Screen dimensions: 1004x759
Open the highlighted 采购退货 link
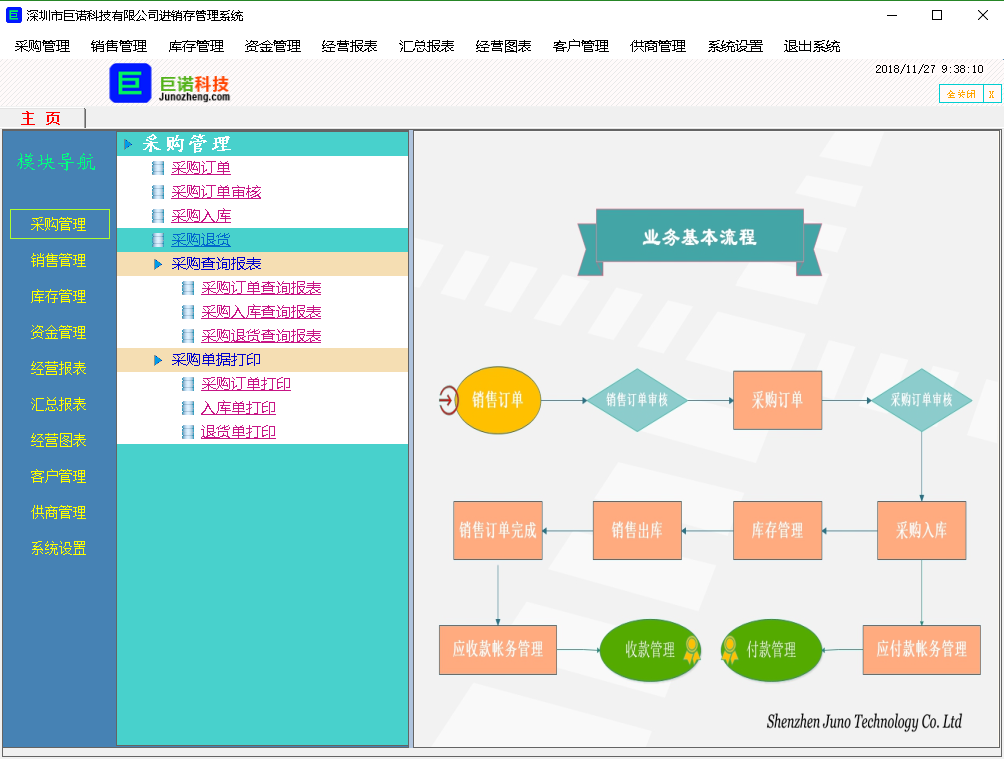click(x=201, y=240)
